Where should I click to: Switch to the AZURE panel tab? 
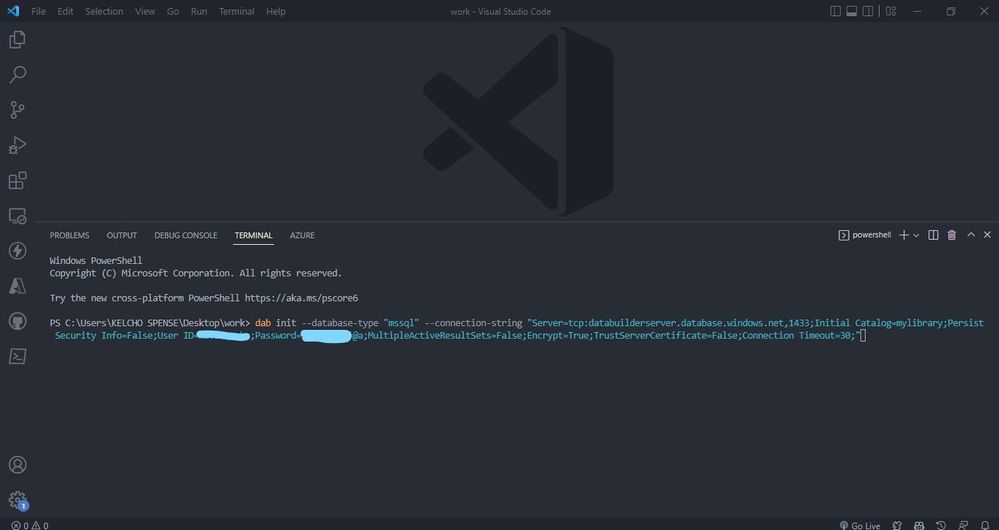pyautogui.click(x=302, y=235)
